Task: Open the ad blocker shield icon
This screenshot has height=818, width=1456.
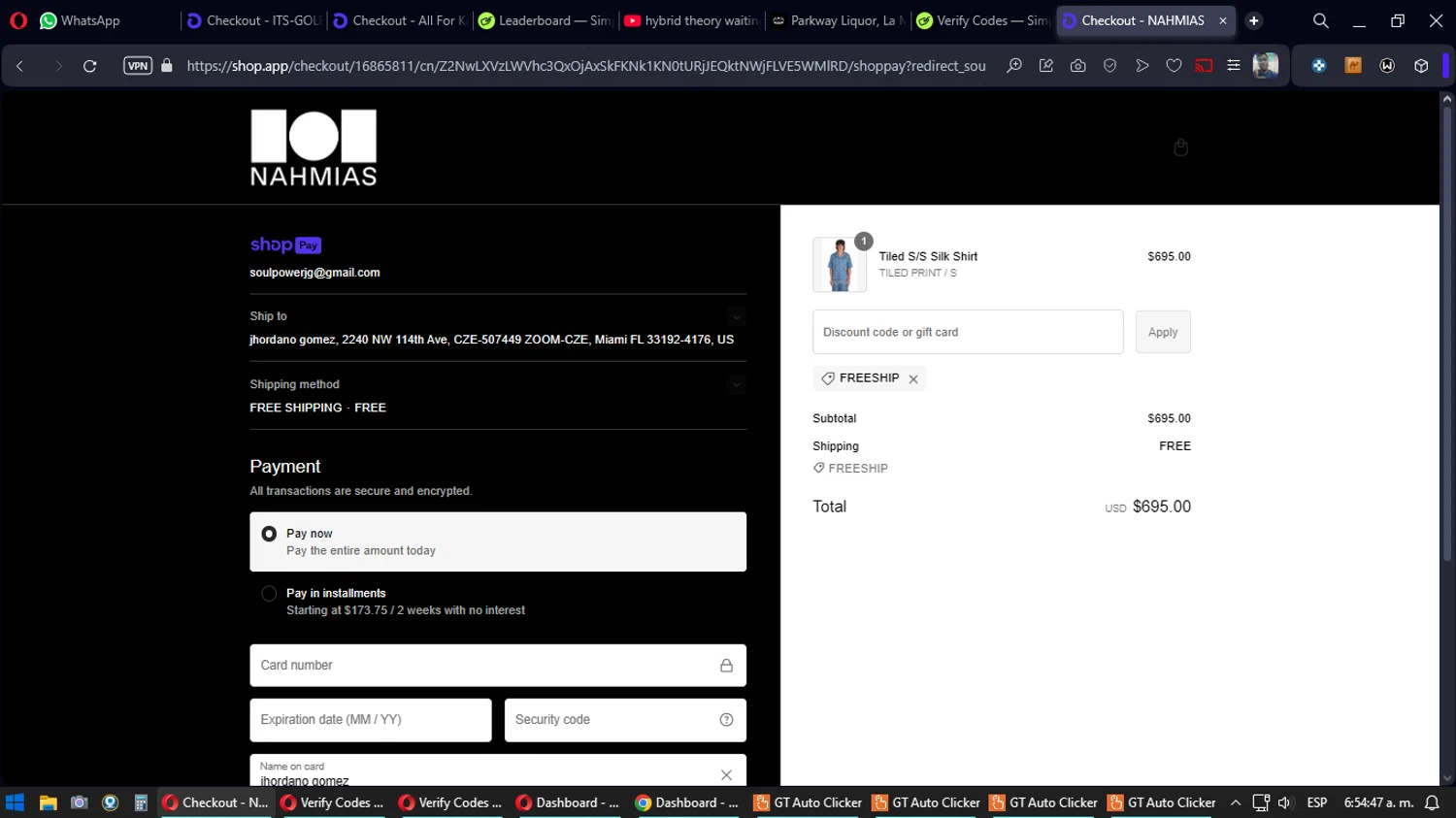Action: click(x=1109, y=66)
